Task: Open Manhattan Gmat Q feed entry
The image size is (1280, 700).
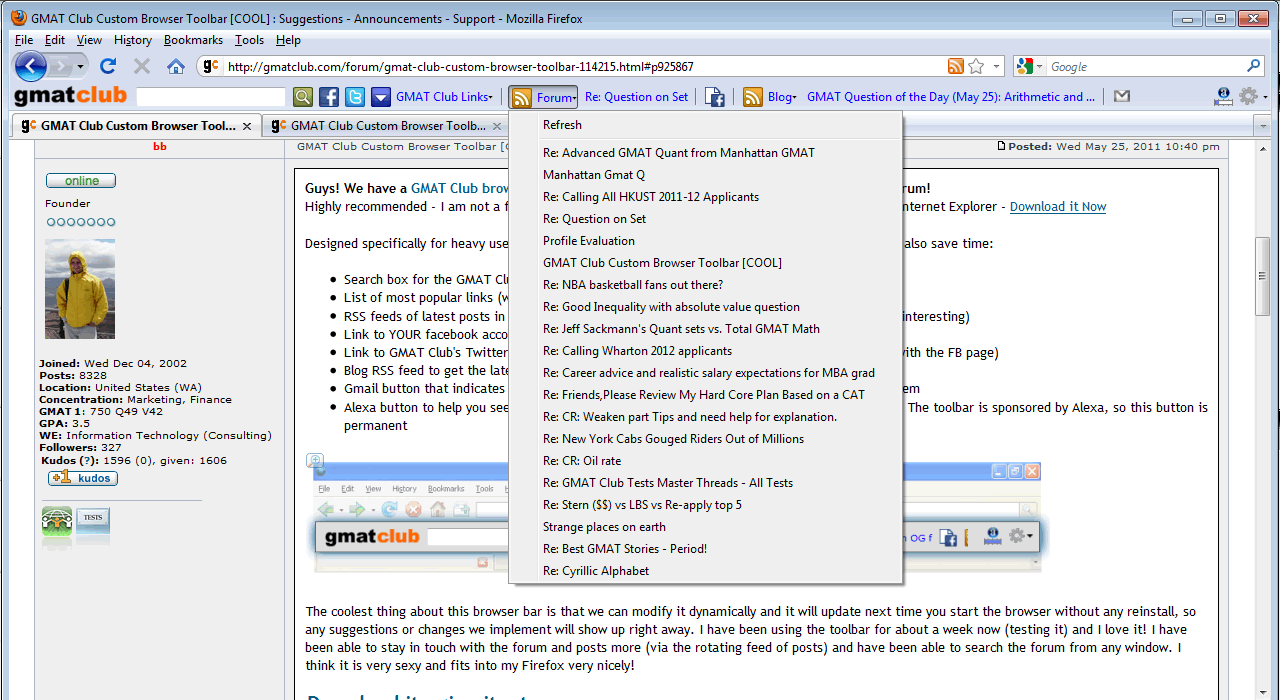Action: pos(705,175)
